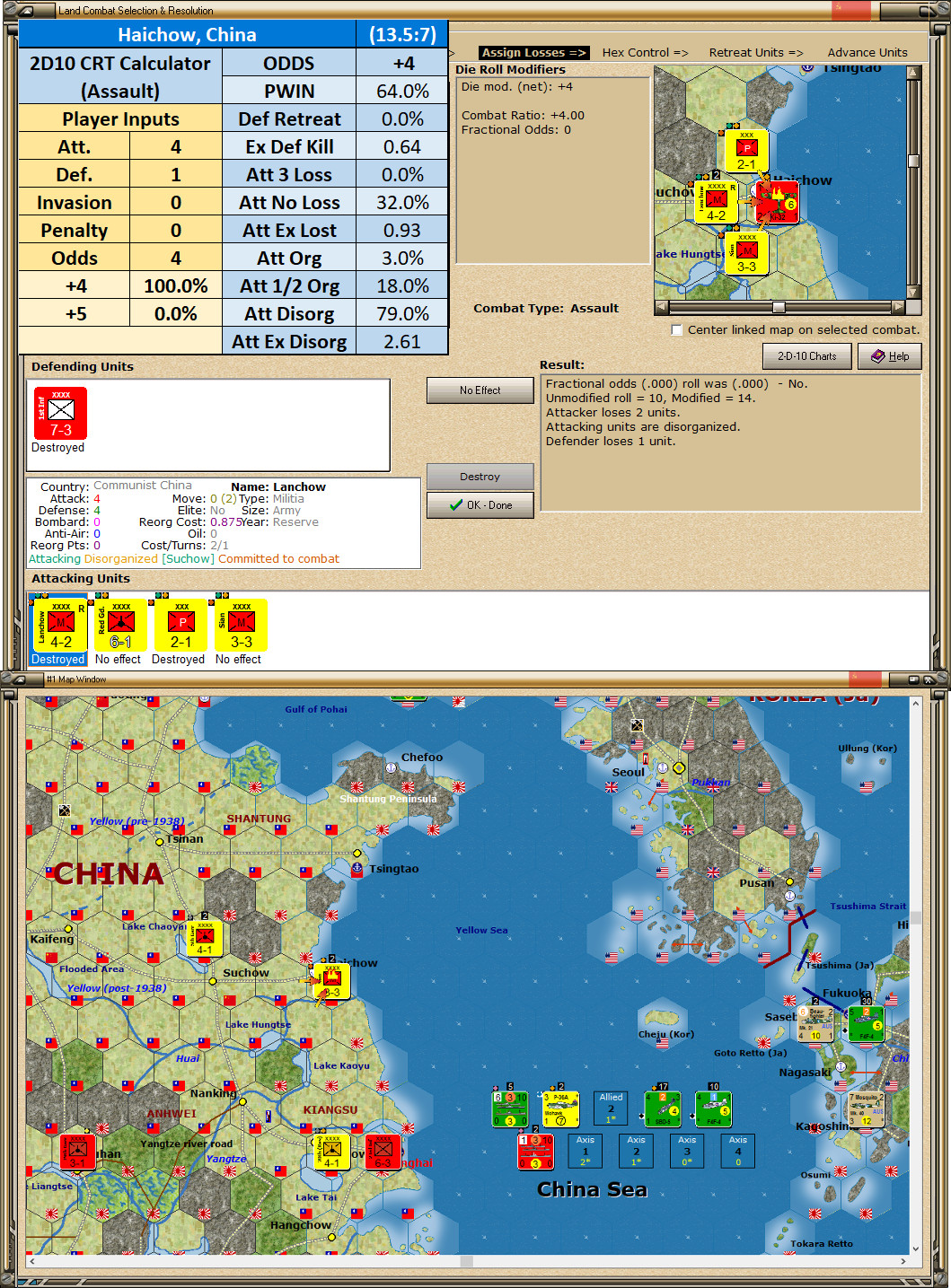Select the red 6-3 infantry unit at Shanghai
The width and height of the screenshot is (951, 1288).
pos(383,1152)
